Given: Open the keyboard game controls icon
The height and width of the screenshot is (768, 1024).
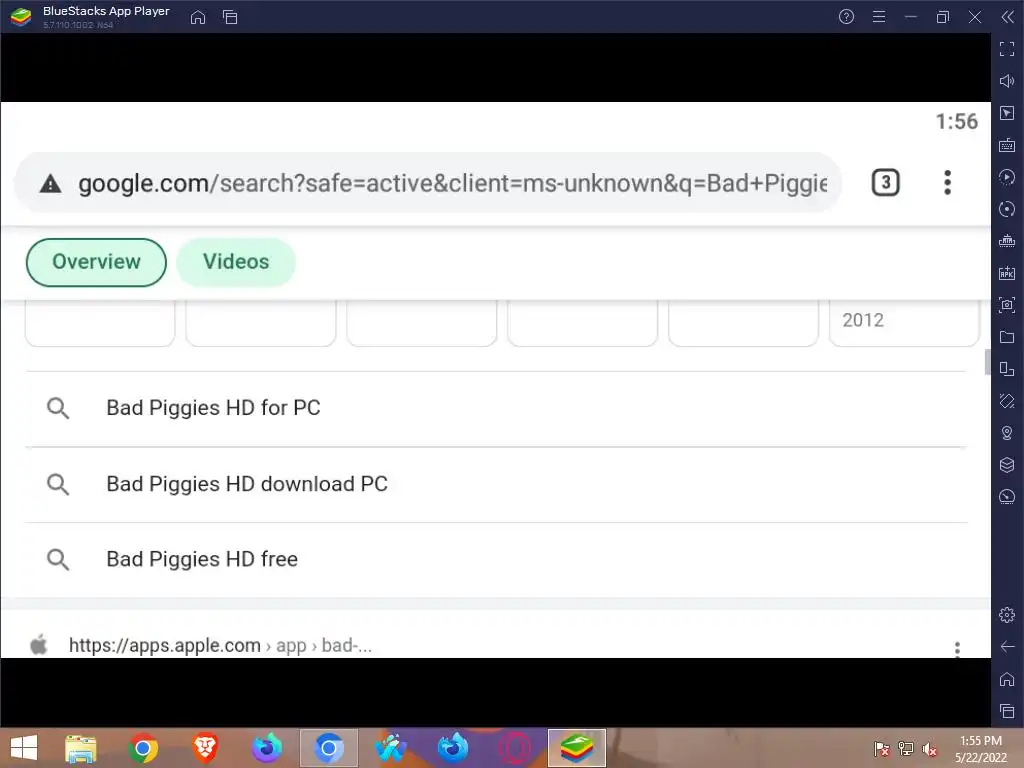Looking at the screenshot, I should [x=1007, y=145].
